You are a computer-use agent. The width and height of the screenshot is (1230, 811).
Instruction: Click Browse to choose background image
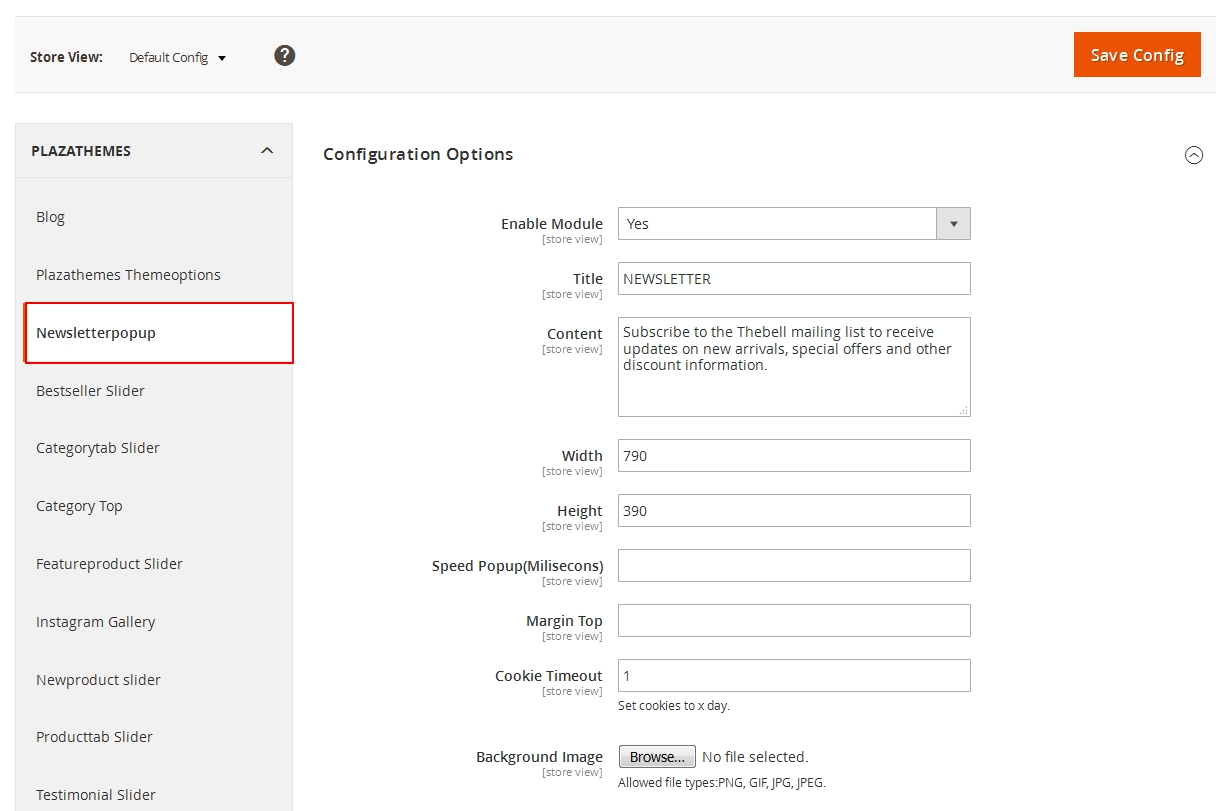point(657,757)
